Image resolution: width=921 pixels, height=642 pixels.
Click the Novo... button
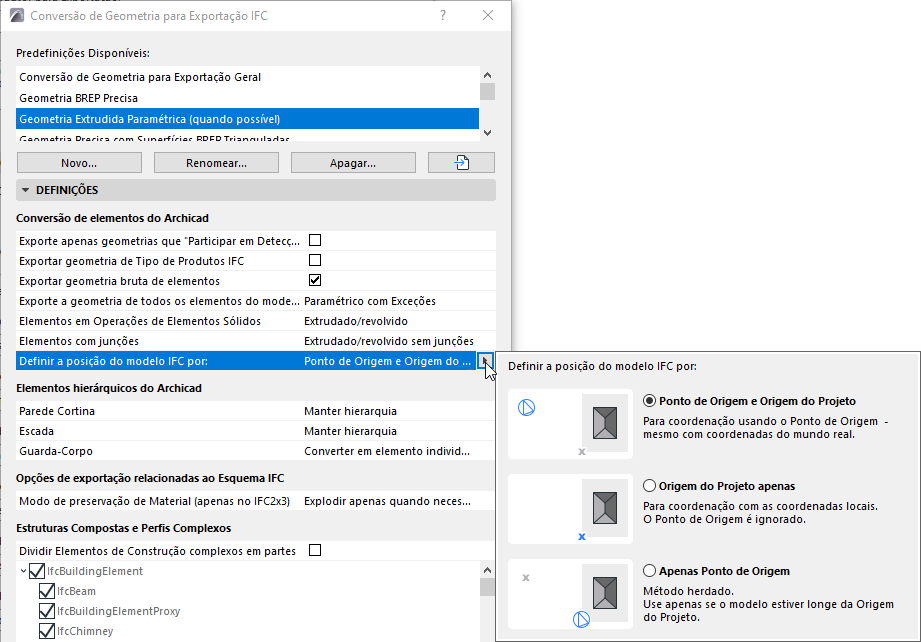coord(79,163)
